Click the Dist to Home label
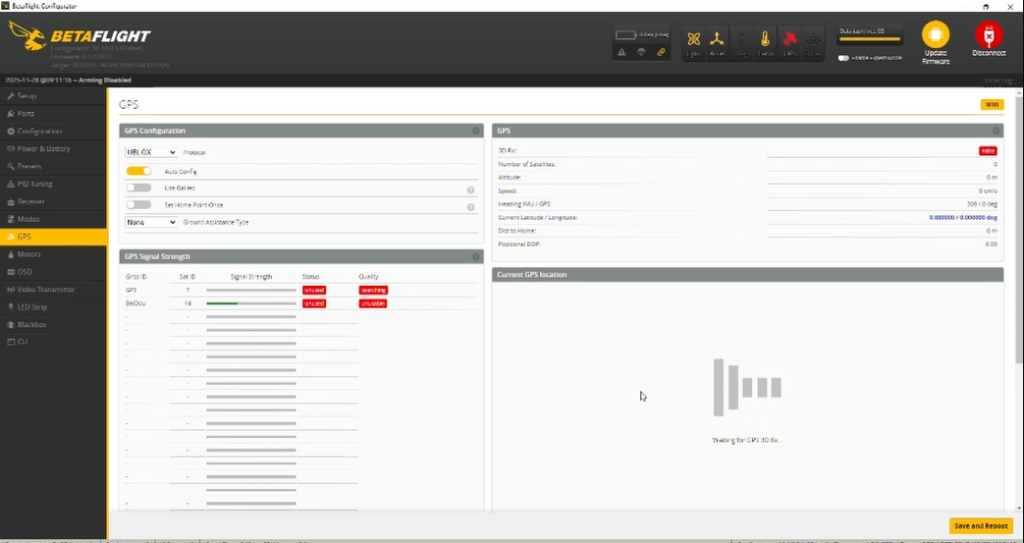Screen dimensions: 1024x543 coord(517,231)
